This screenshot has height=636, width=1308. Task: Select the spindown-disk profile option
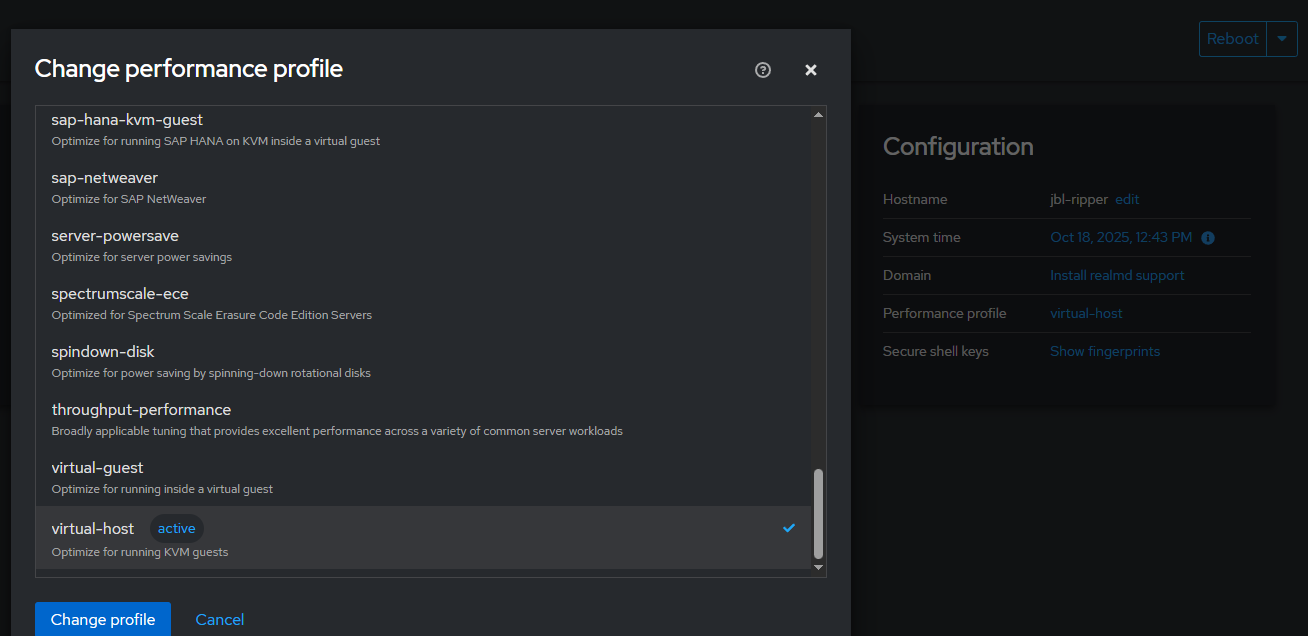[x=103, y=361]
